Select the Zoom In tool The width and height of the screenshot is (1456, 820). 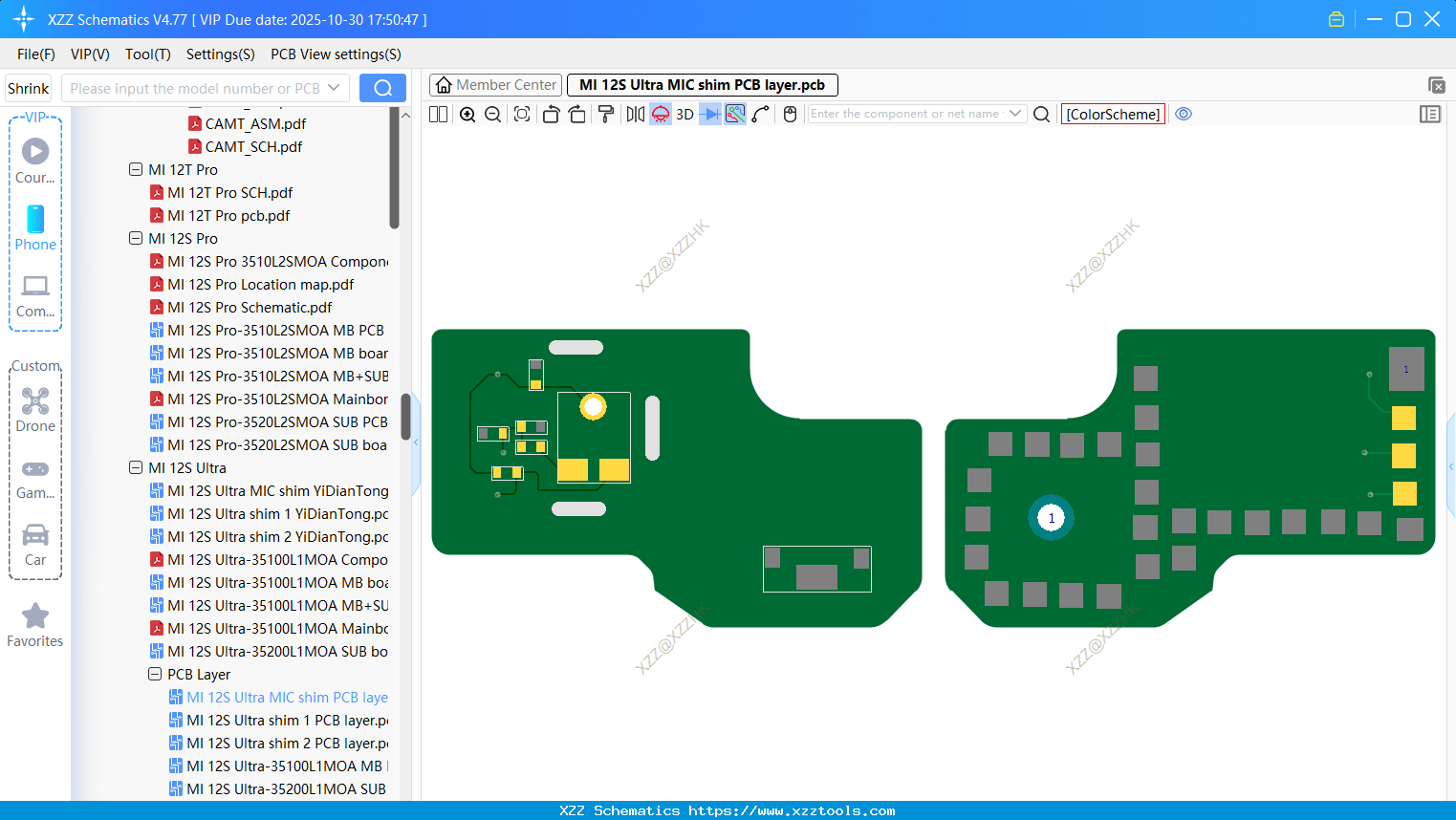coord(467,114)
